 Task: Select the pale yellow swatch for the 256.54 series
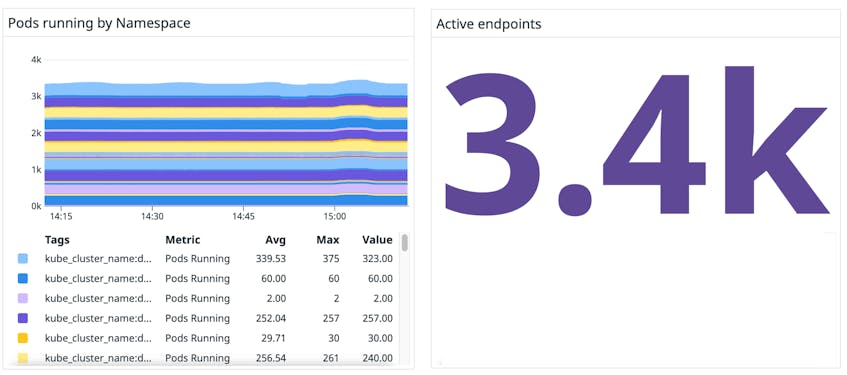(x=23, y=358)
